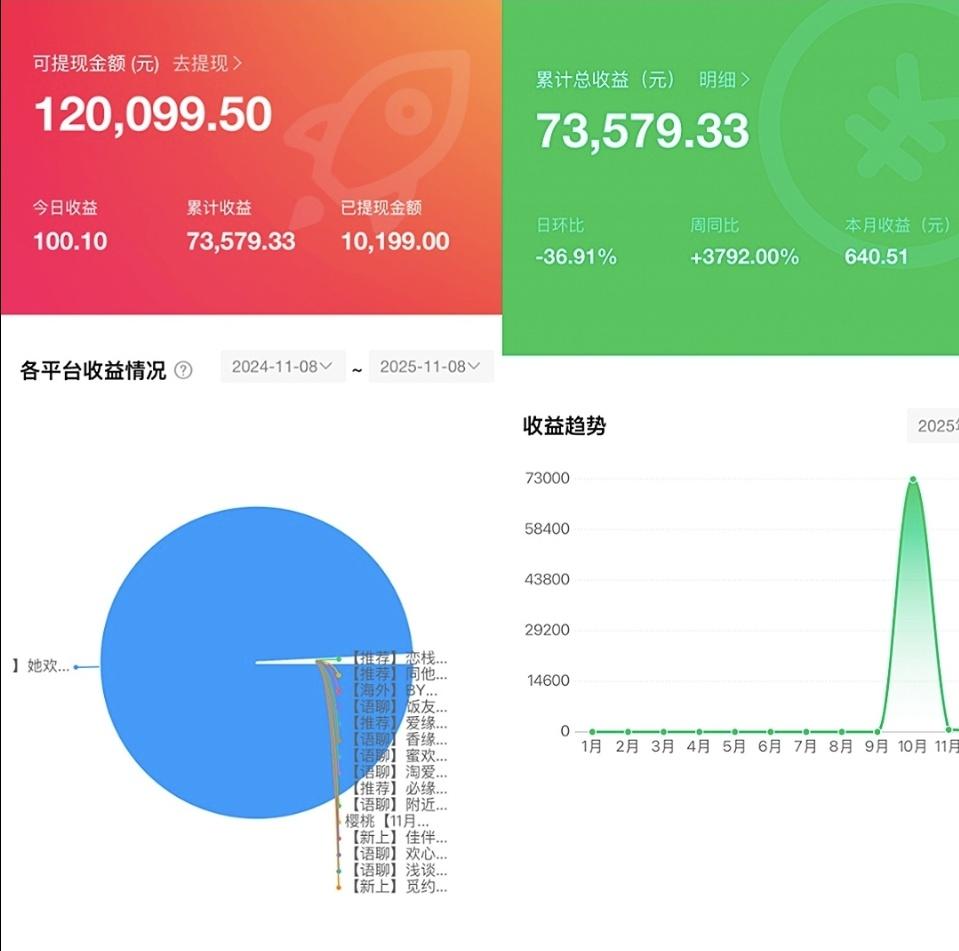959x951 pixels.
Task: Open the 2025-11-08 end date dropdown
Action: click(430, 367)
